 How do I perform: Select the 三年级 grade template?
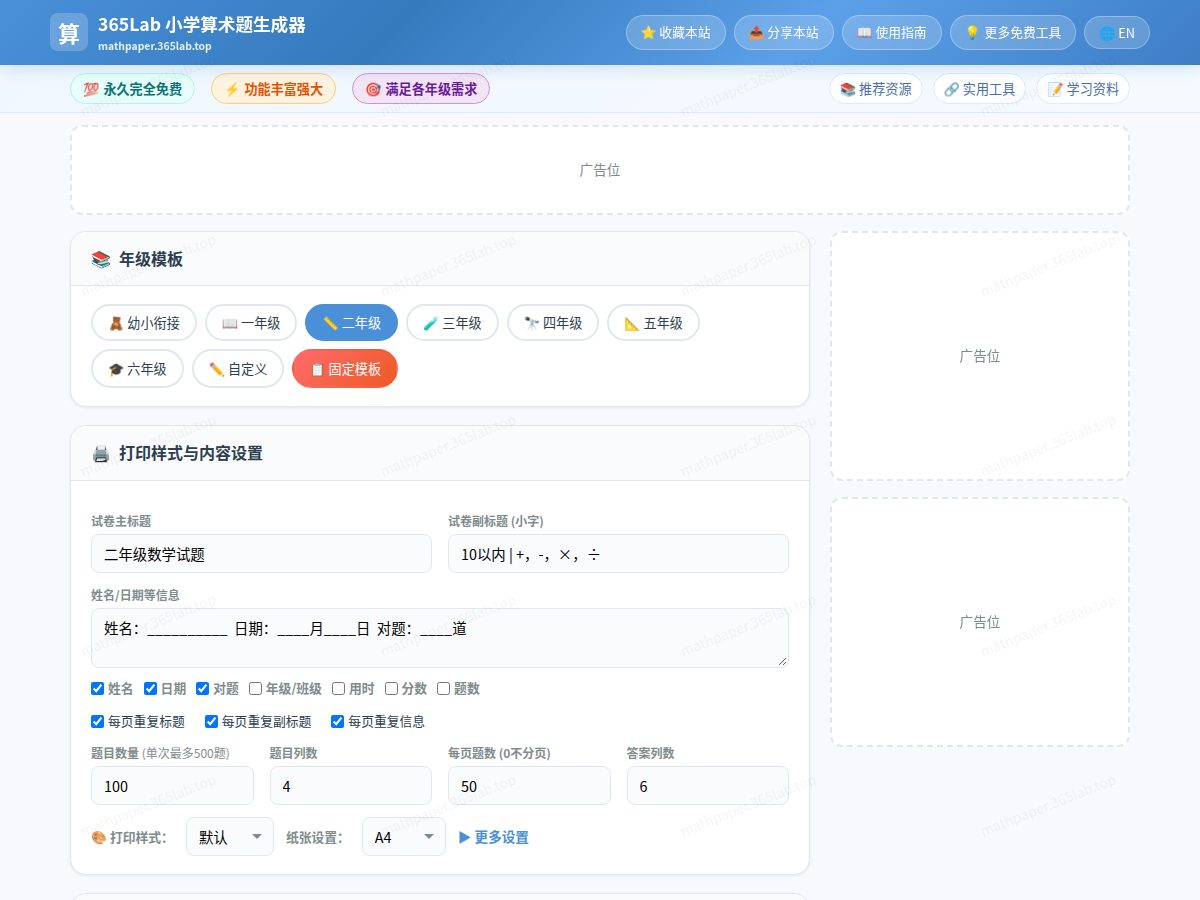click(452, 323)
